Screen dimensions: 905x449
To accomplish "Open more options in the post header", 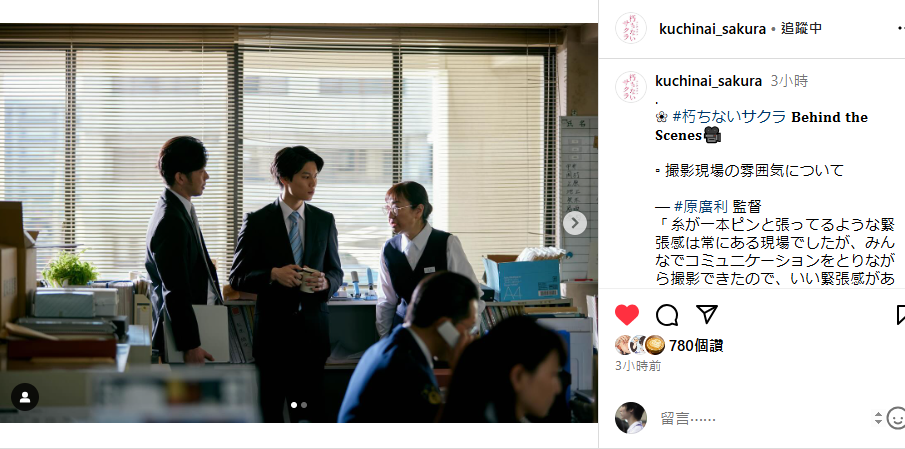I will pyautogui.click(x=900, y=28).
